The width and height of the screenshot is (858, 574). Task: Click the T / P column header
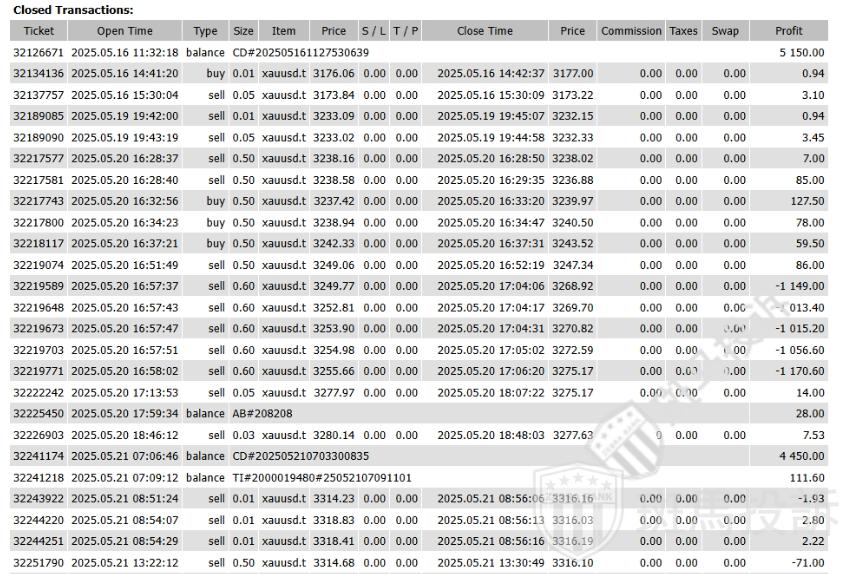406,31
